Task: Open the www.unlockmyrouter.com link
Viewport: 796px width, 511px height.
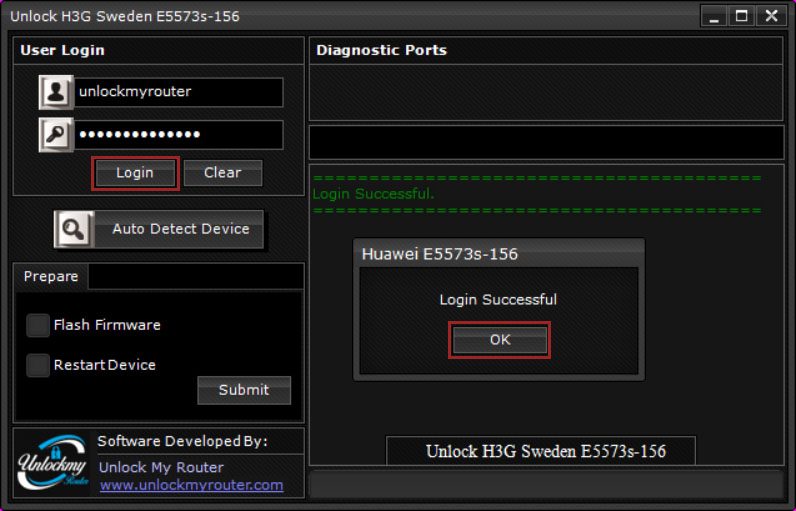Action: tap(191, 485)
